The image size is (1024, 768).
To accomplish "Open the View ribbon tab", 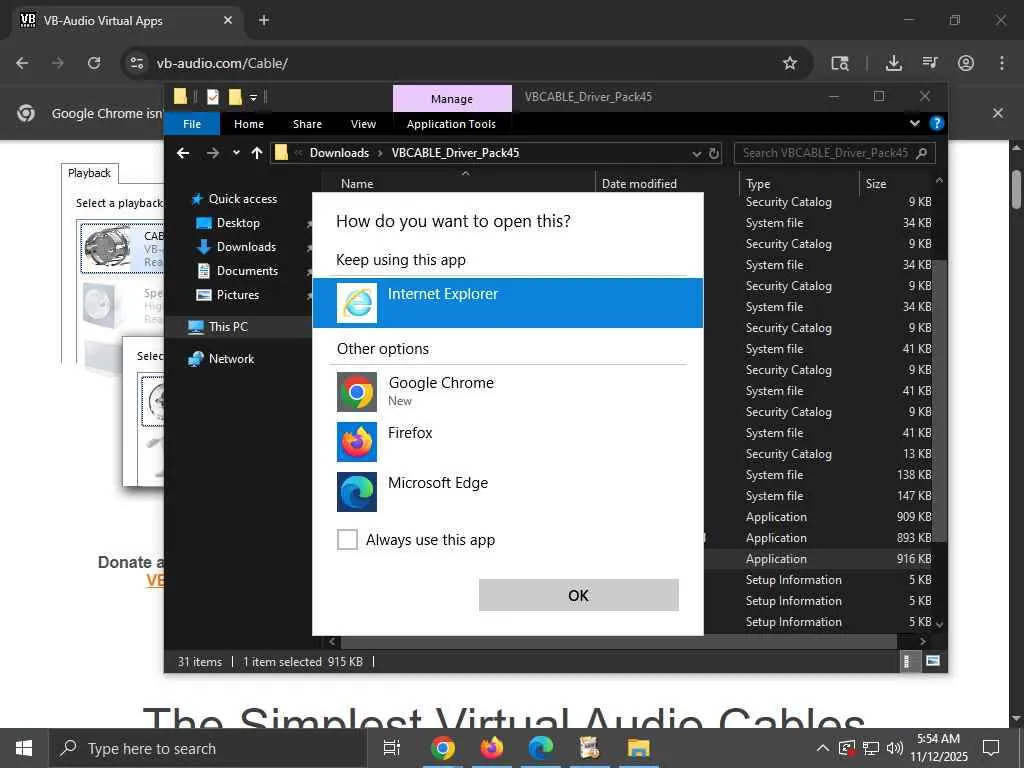I will click(x=363, y=124).
